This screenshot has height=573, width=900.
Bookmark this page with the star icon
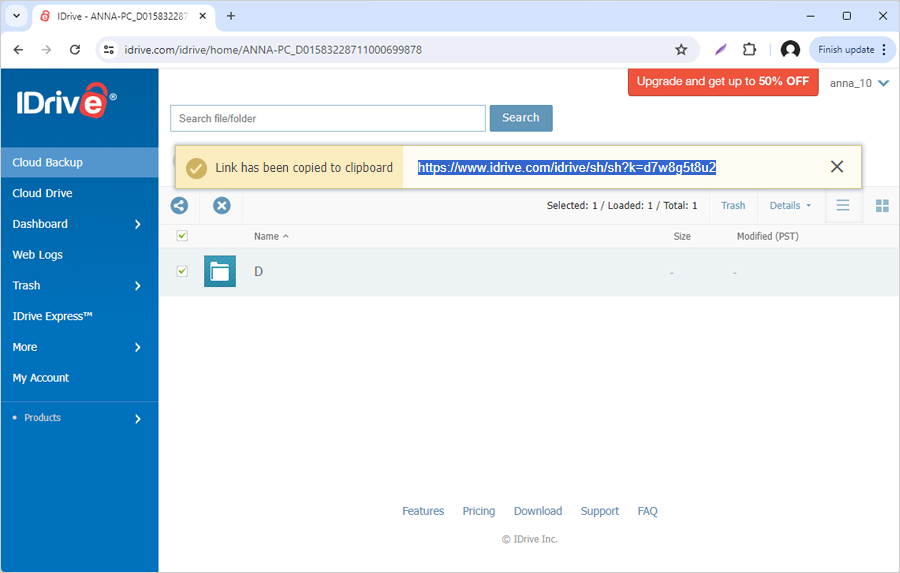point(681,49)
